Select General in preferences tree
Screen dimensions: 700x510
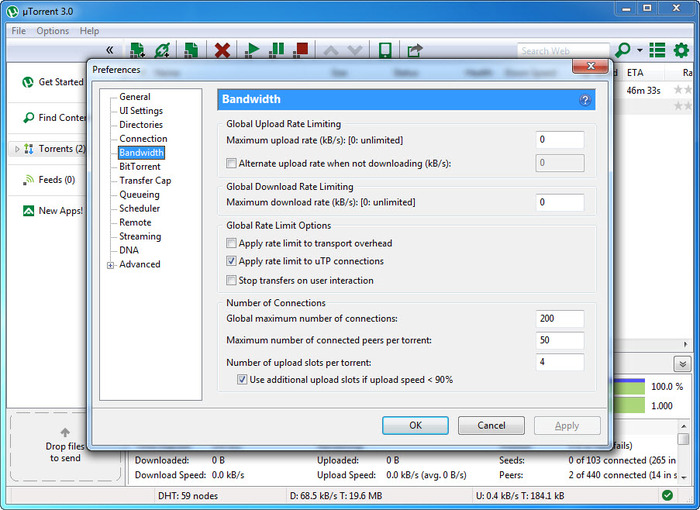click(134, 96)
